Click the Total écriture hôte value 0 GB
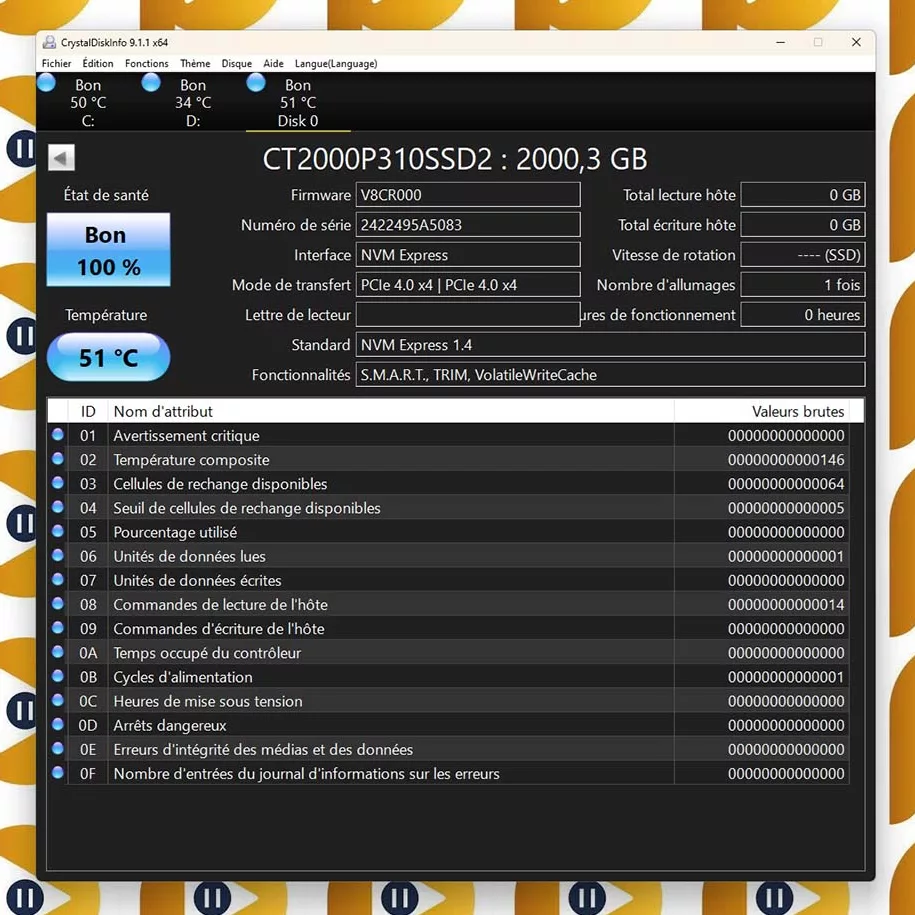Viewport: 915px width, 915px height. (x=803, y=225)
